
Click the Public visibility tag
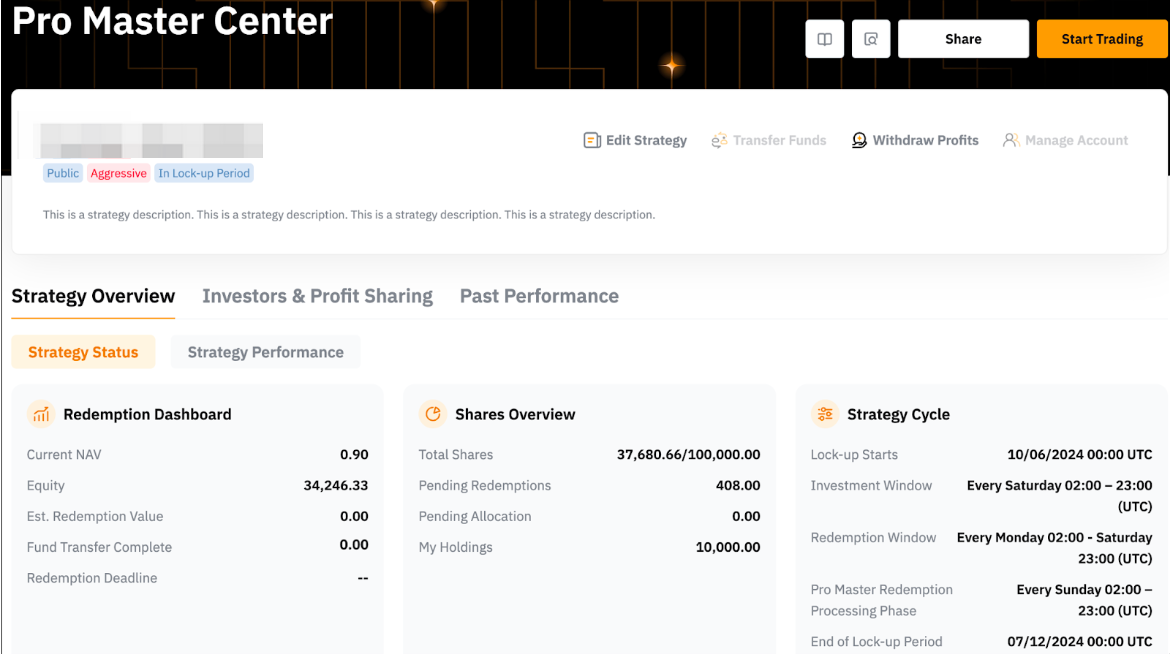tap(62, 173)
